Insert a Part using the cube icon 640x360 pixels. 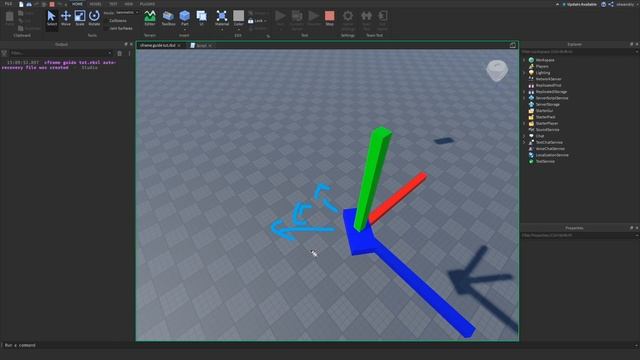[x=184, y=16]
